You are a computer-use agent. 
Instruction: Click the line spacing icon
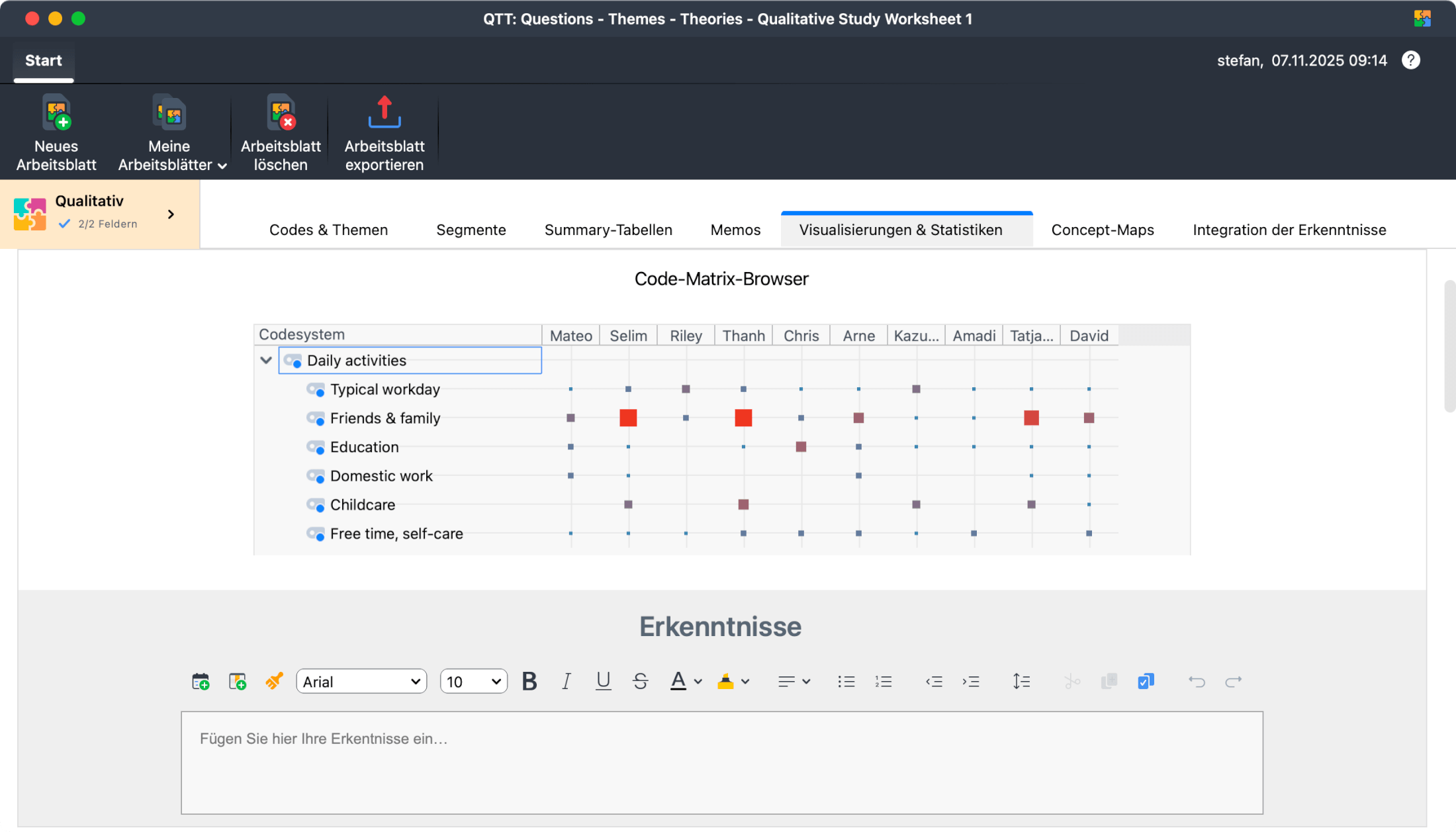1021,681
